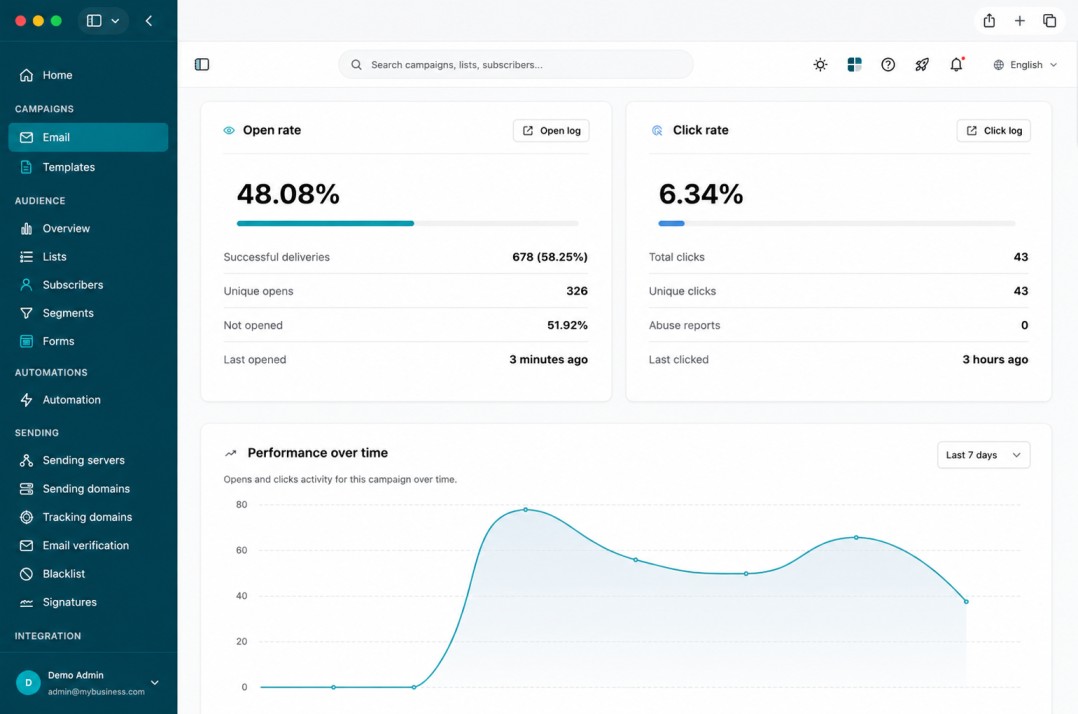Open the English language dropdown

1025,65
